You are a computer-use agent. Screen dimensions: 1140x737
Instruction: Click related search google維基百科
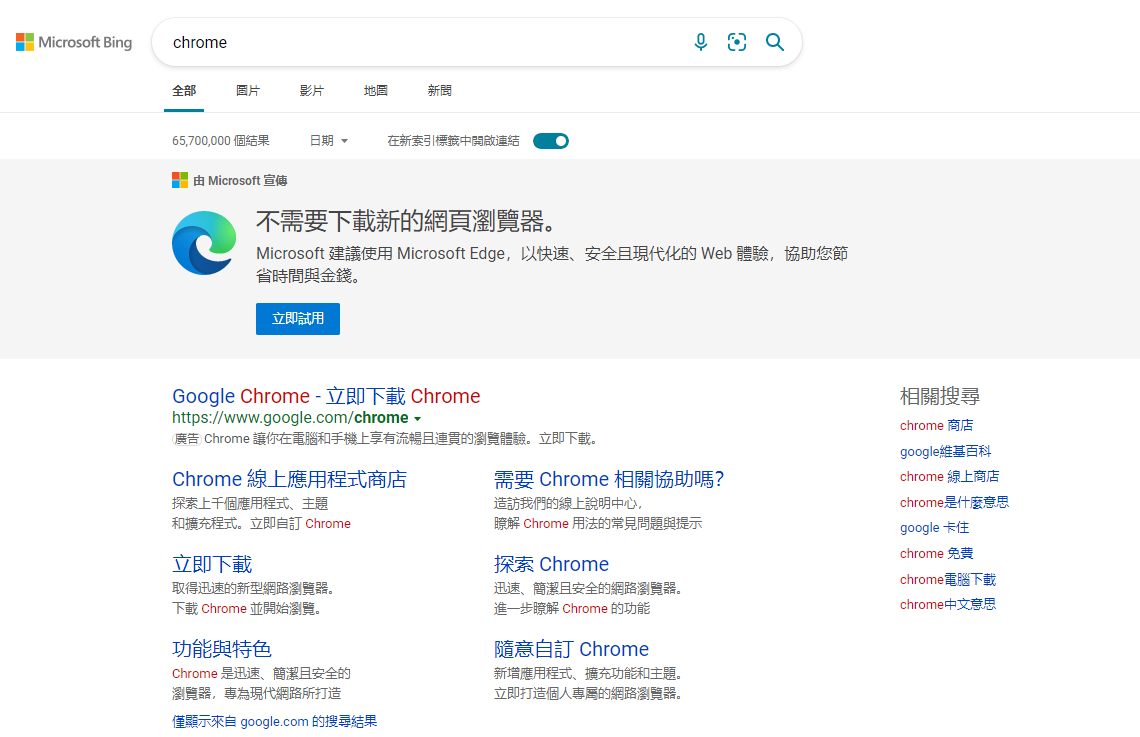pos(945,451)
